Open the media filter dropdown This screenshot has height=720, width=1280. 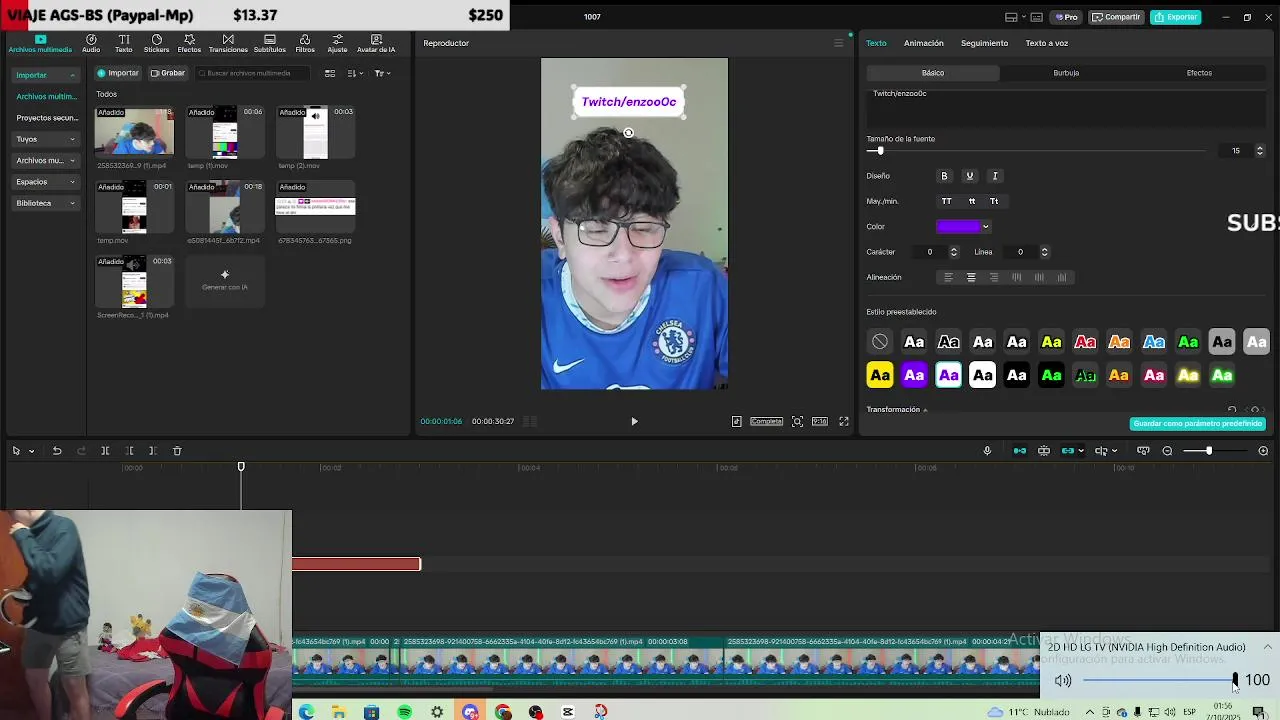(382, 73)
